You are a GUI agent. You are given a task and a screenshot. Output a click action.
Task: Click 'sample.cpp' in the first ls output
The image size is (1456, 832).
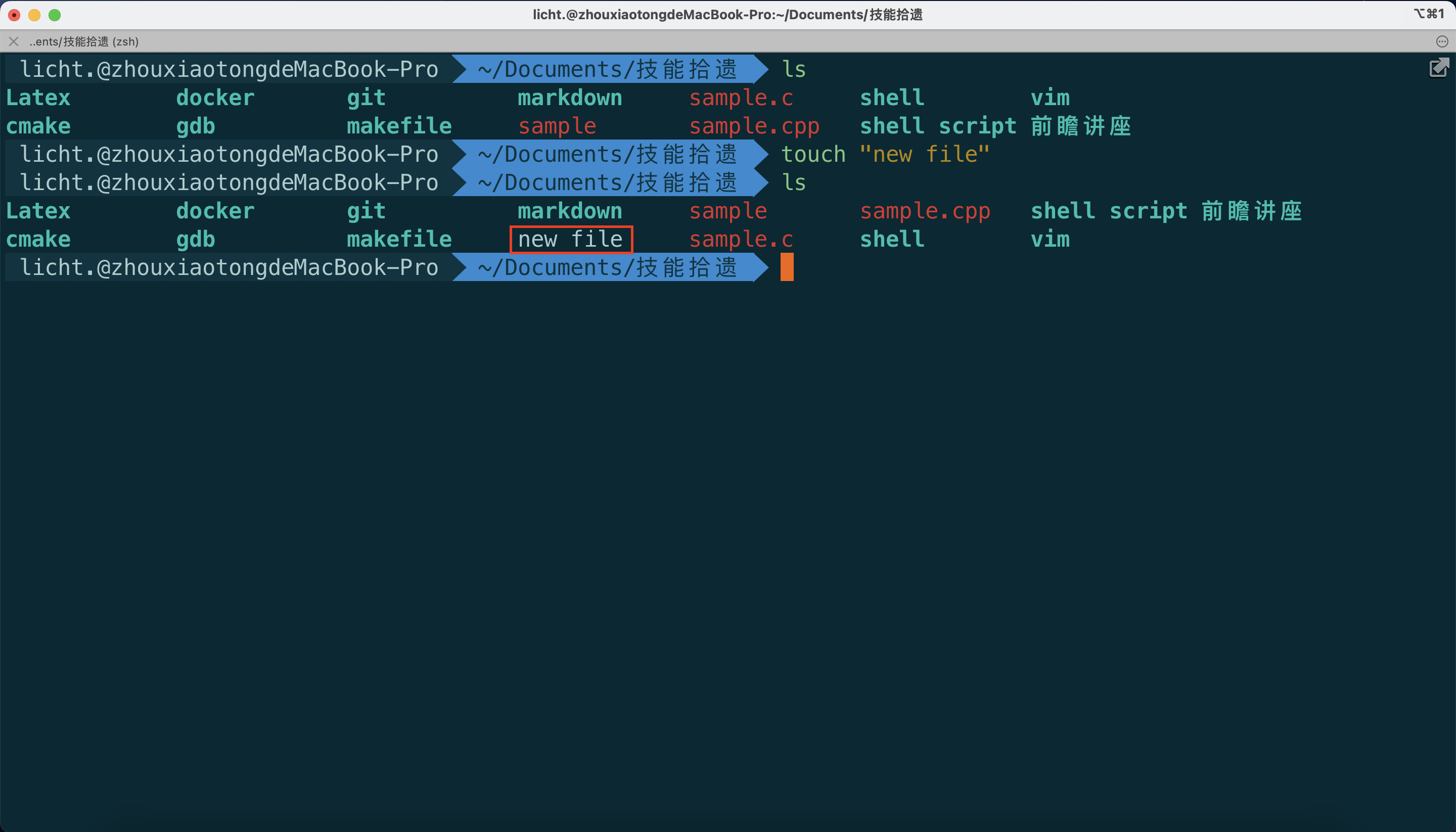click(754, 126)
